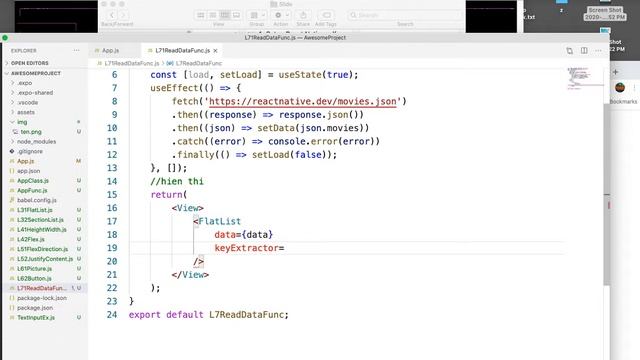Click the L7ReadDataFunc symbol breadcrumb
The width and height of the screenshot is (640, 360).
coord(198,63)
